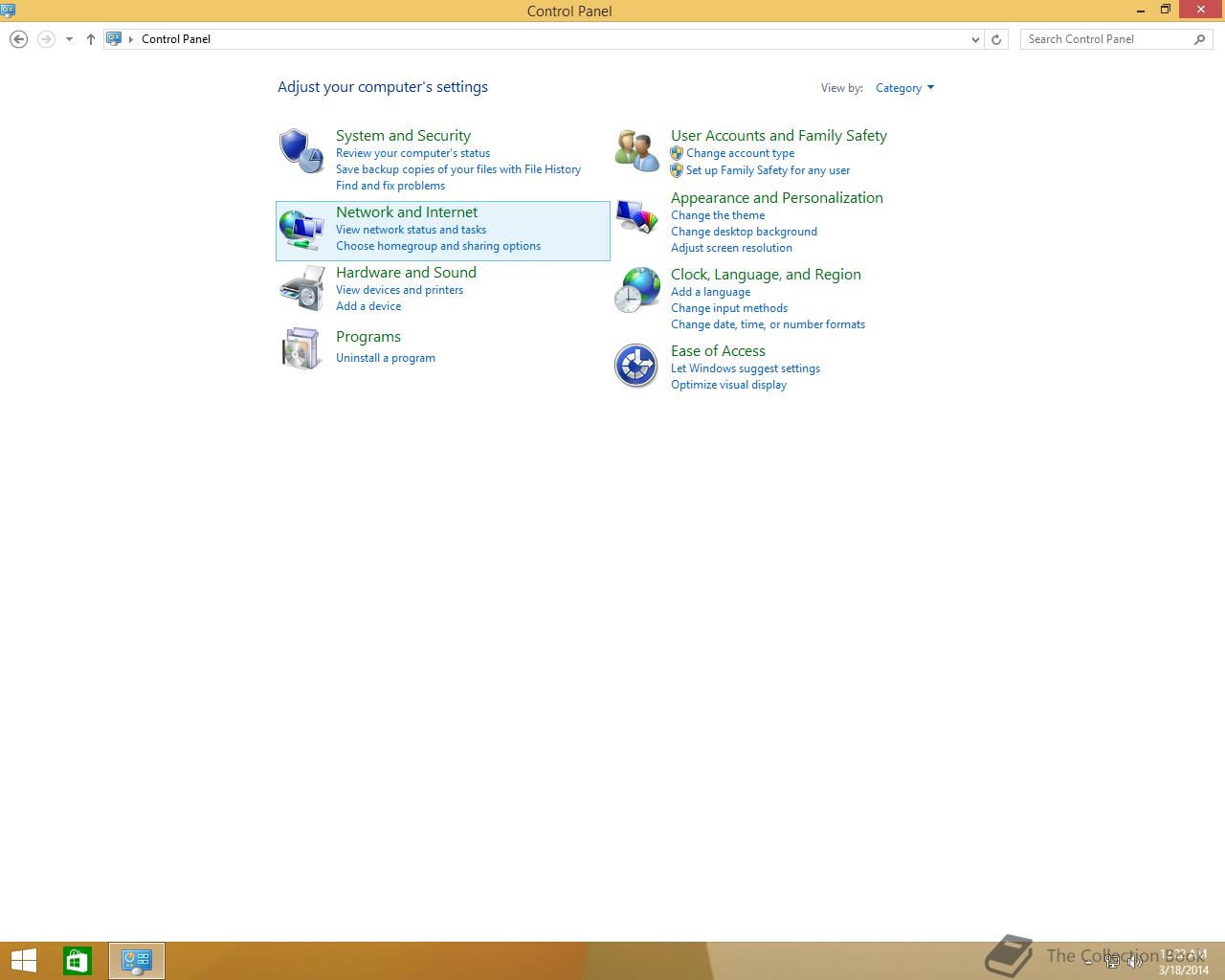Click the Ease of Access icon

pyautogui.click(x=636, y=366)
